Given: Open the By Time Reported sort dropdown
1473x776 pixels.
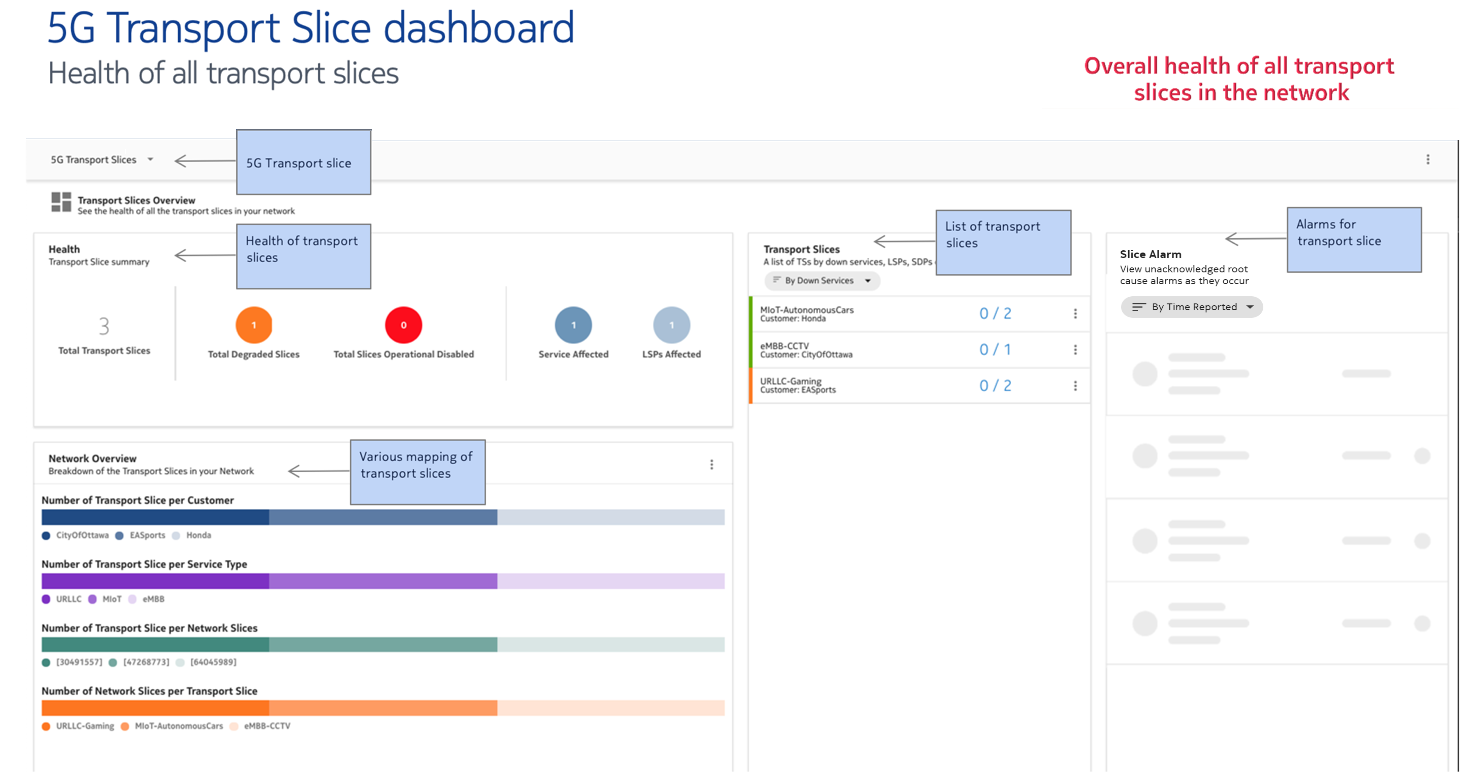Looking at the screenshot, I should coord(1191,307).
